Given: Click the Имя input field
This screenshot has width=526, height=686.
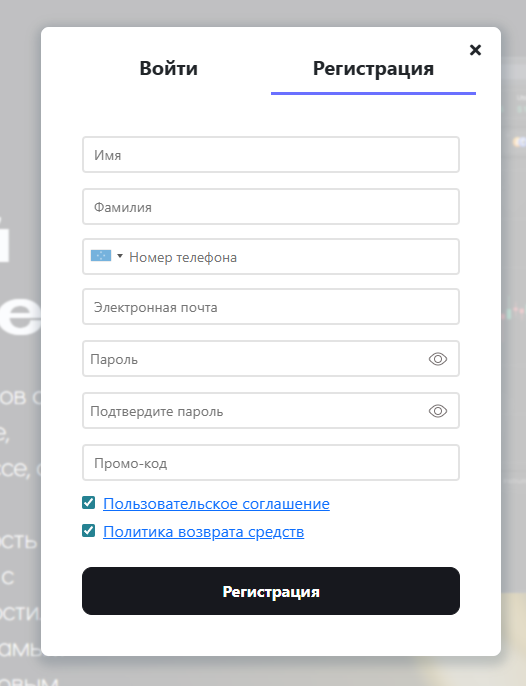Looking at the screenshot, I should (271, 155).
